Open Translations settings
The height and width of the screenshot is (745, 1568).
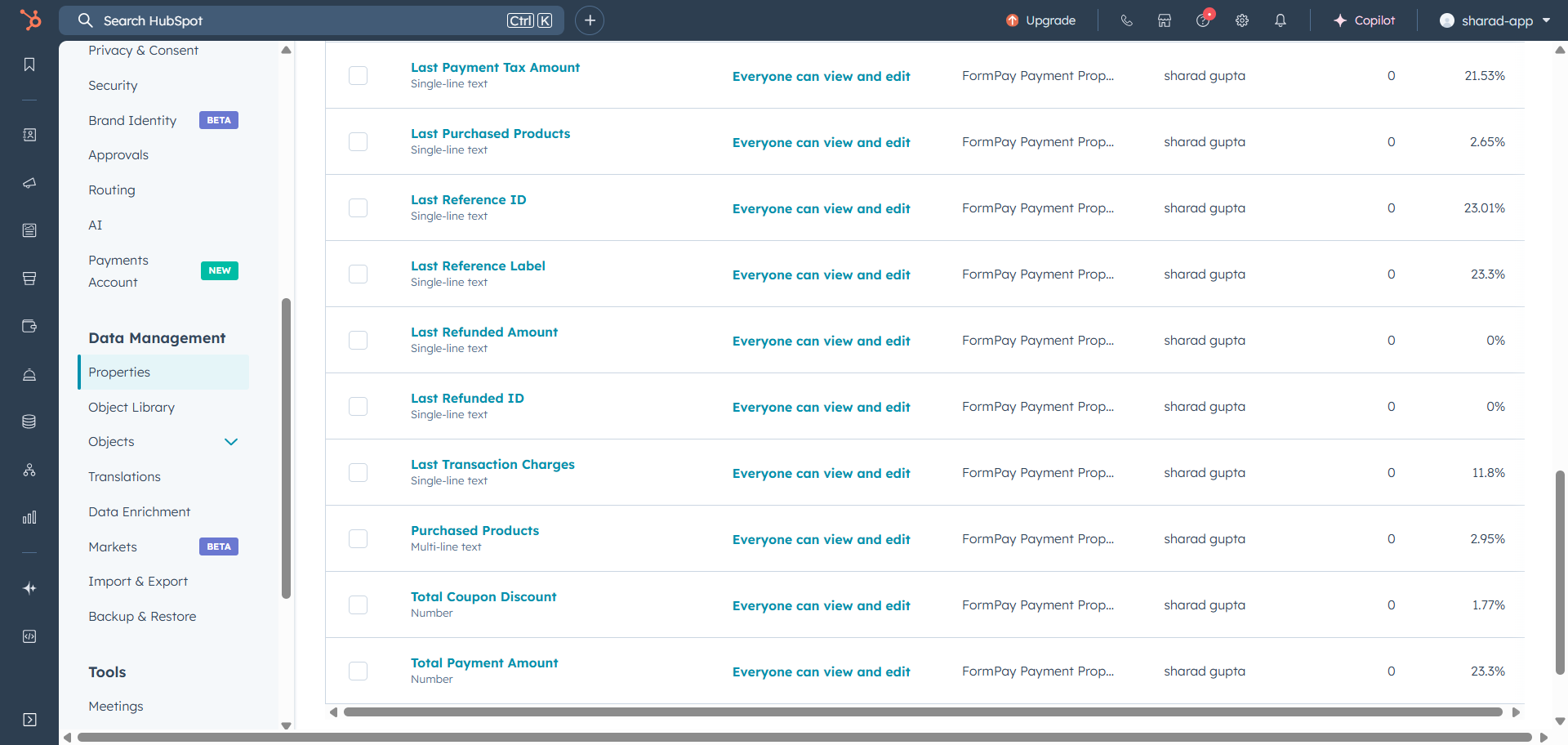124,477
